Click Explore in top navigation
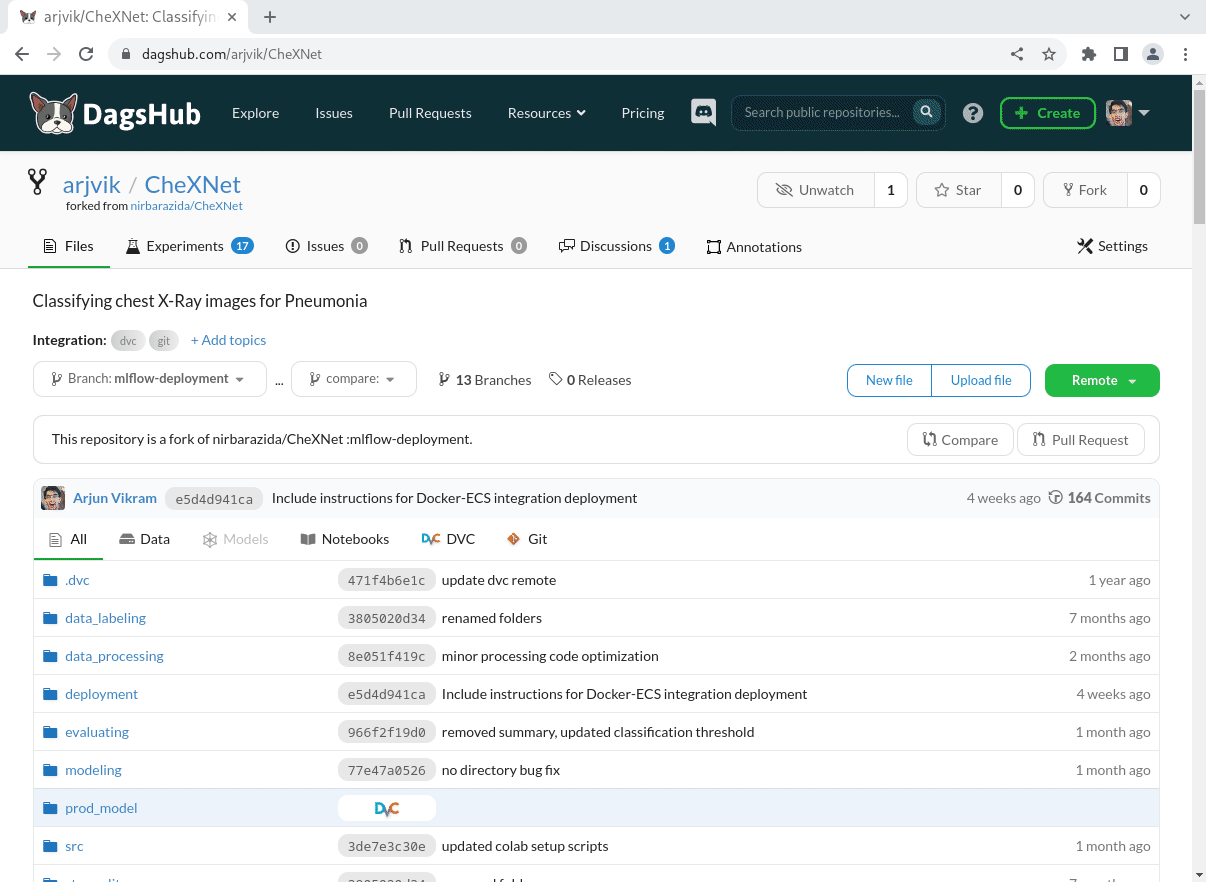 coord(256,113)
